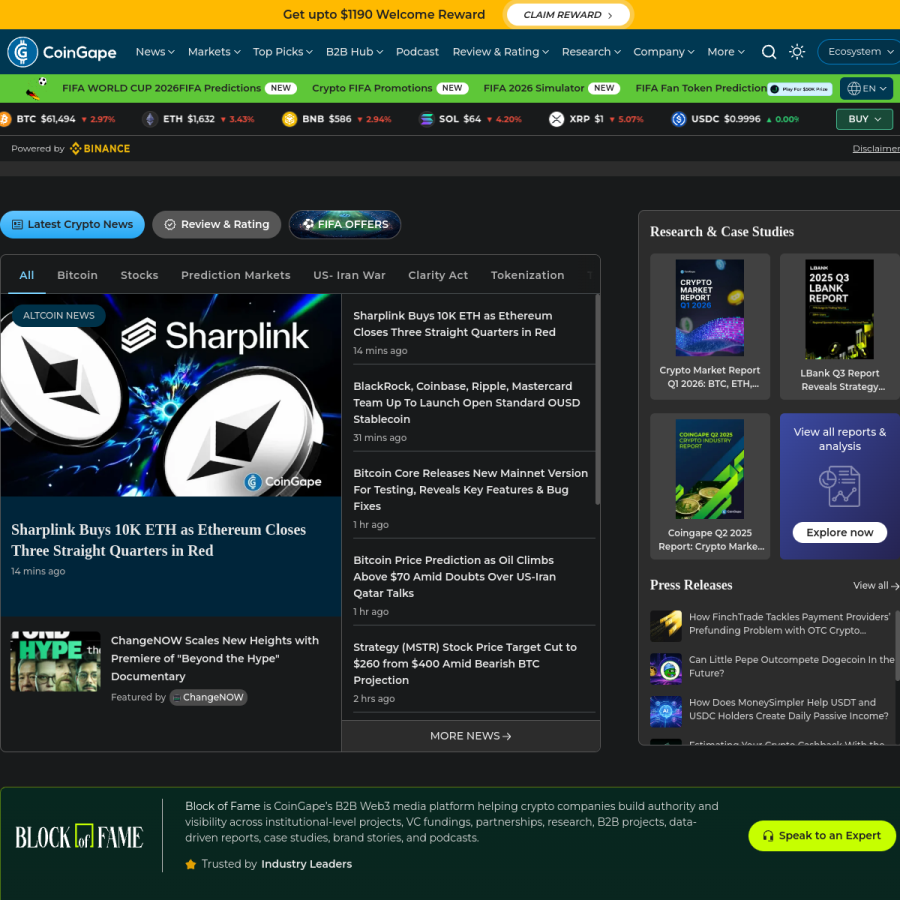This screenshot has height=900, width=900.
Task: Click the FIFA OFFERS button
Action: coord(345,224)
